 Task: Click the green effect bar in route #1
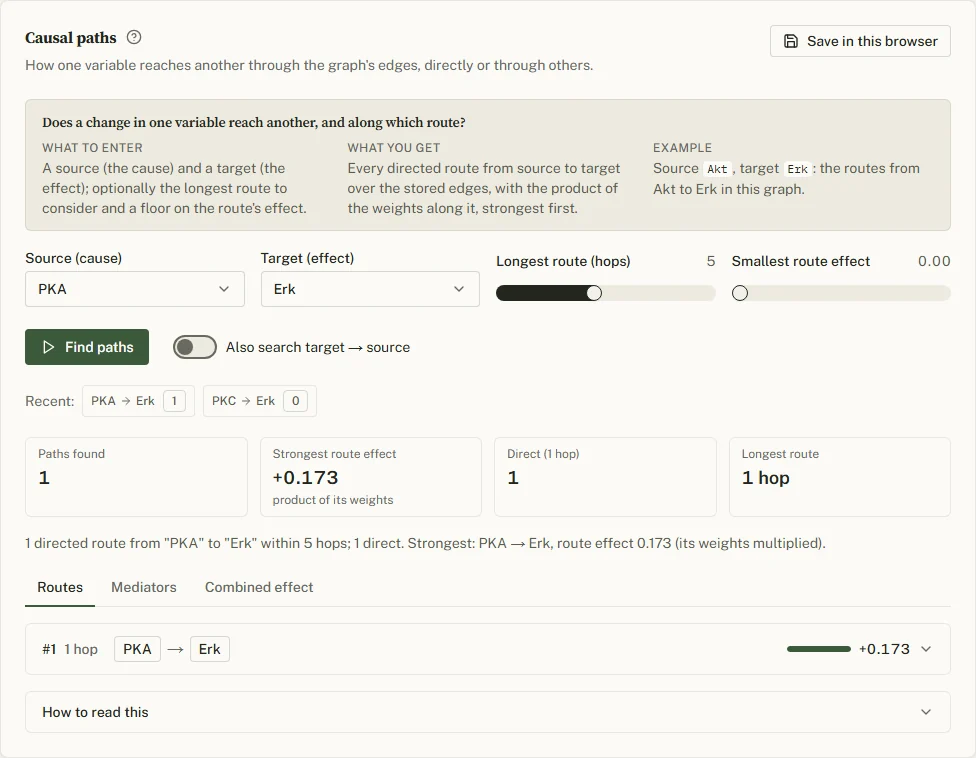coord(819,649)
